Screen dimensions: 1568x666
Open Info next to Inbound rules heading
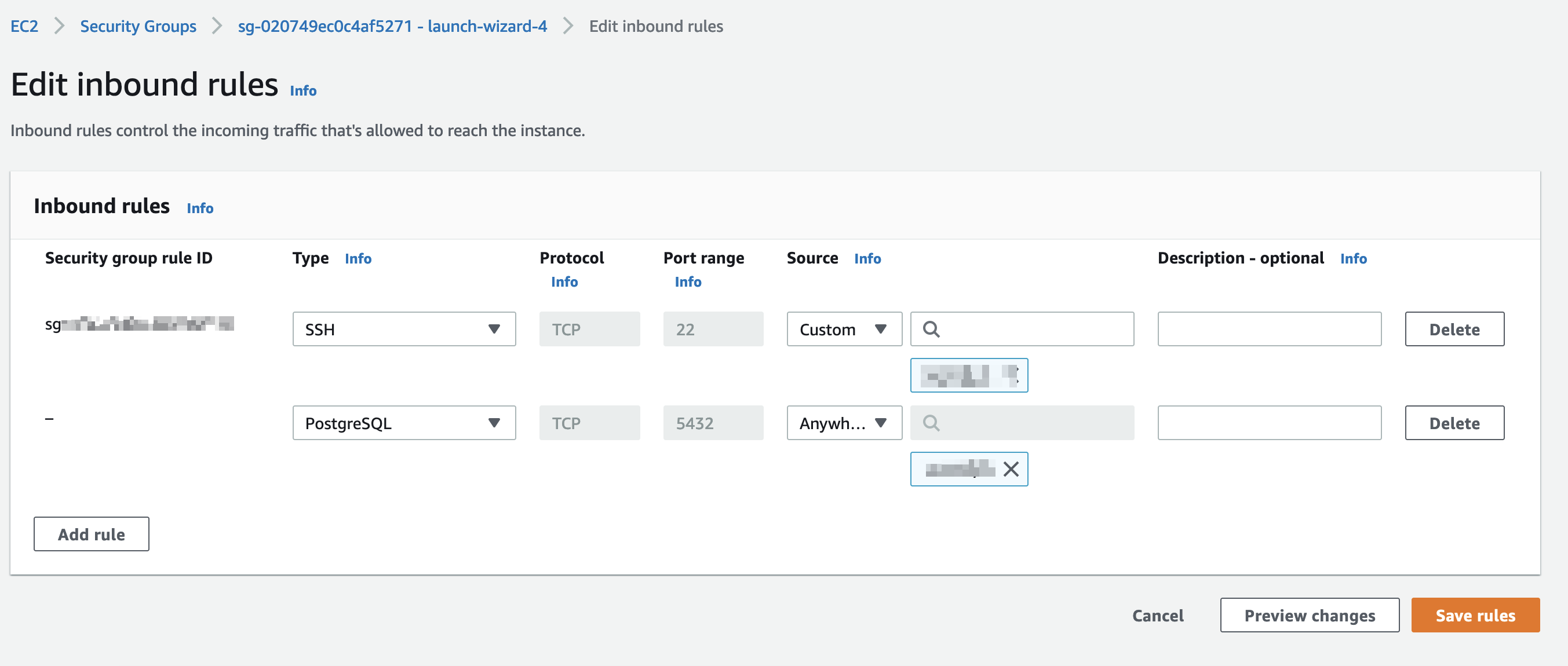click(200, 208)
